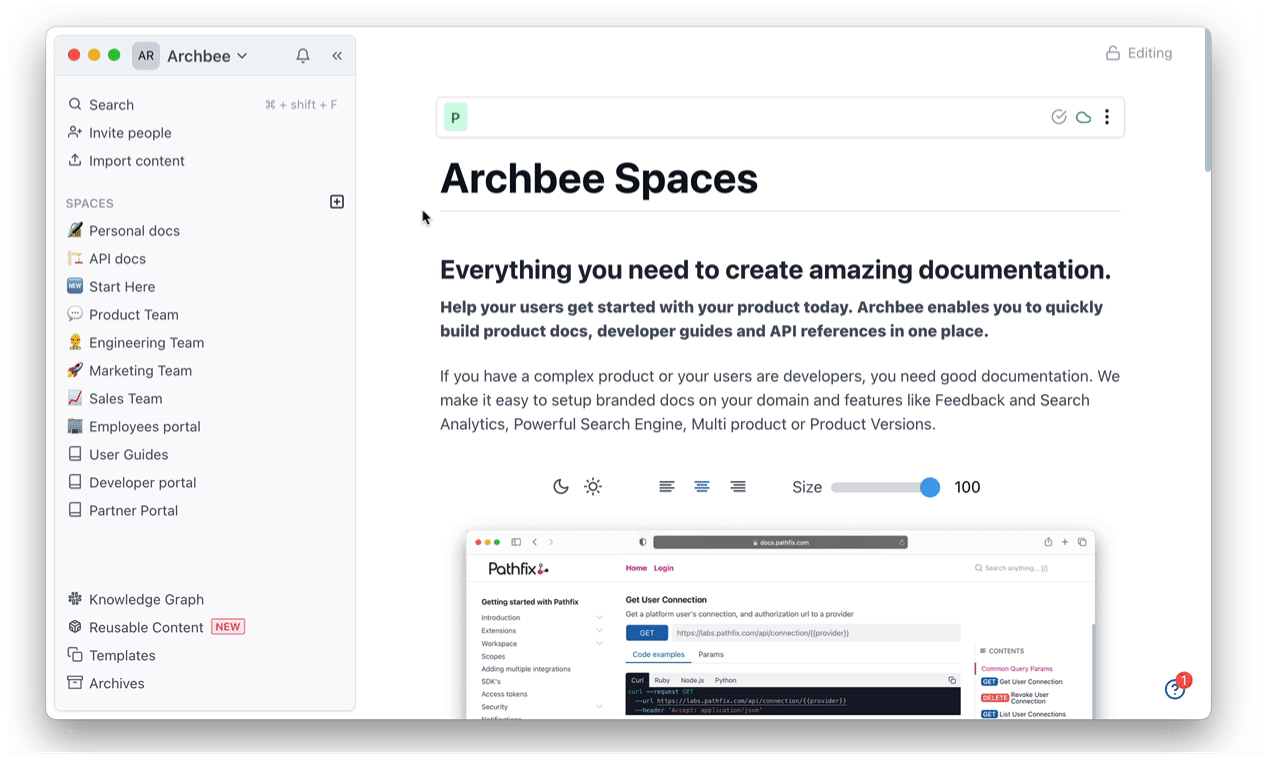Click the Developer portal book icon
The width and height of the screenshot is (1270, 760).
pos(75,482)
